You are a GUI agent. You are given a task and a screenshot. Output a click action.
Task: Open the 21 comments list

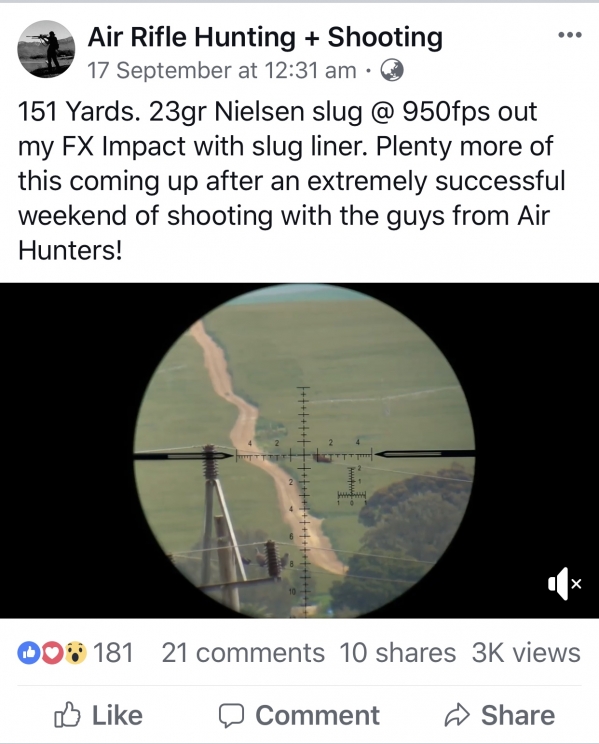[243, 653]
